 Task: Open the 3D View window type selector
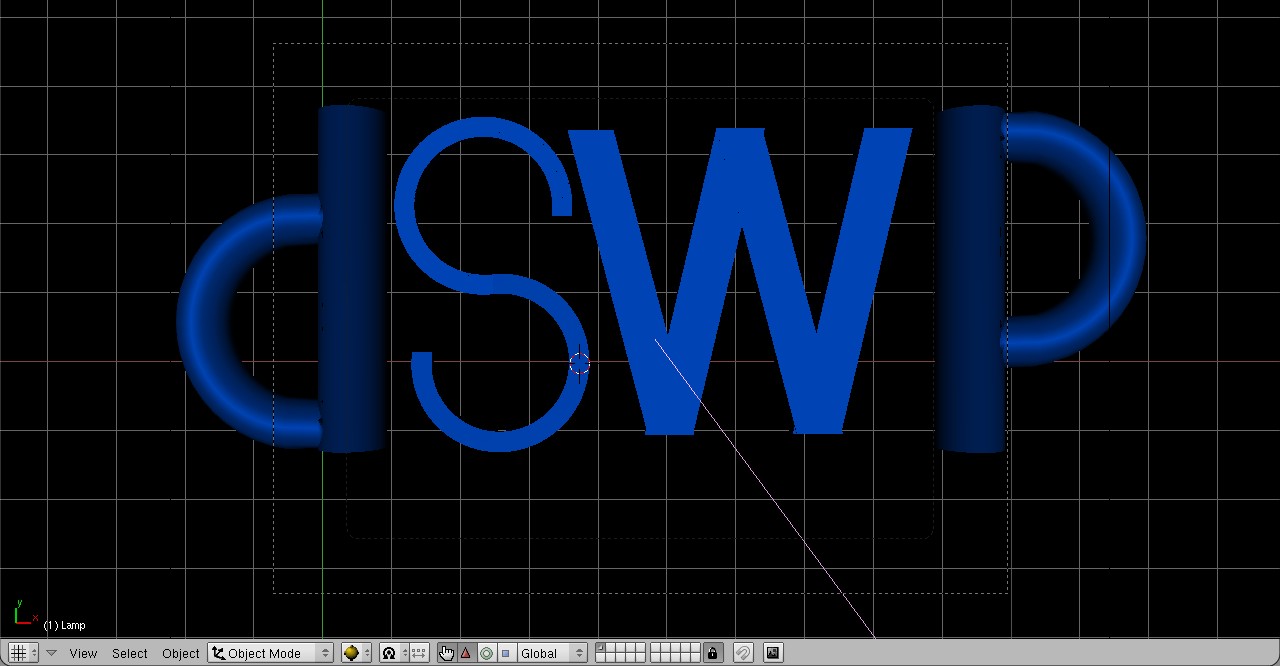tap(23, 653)
